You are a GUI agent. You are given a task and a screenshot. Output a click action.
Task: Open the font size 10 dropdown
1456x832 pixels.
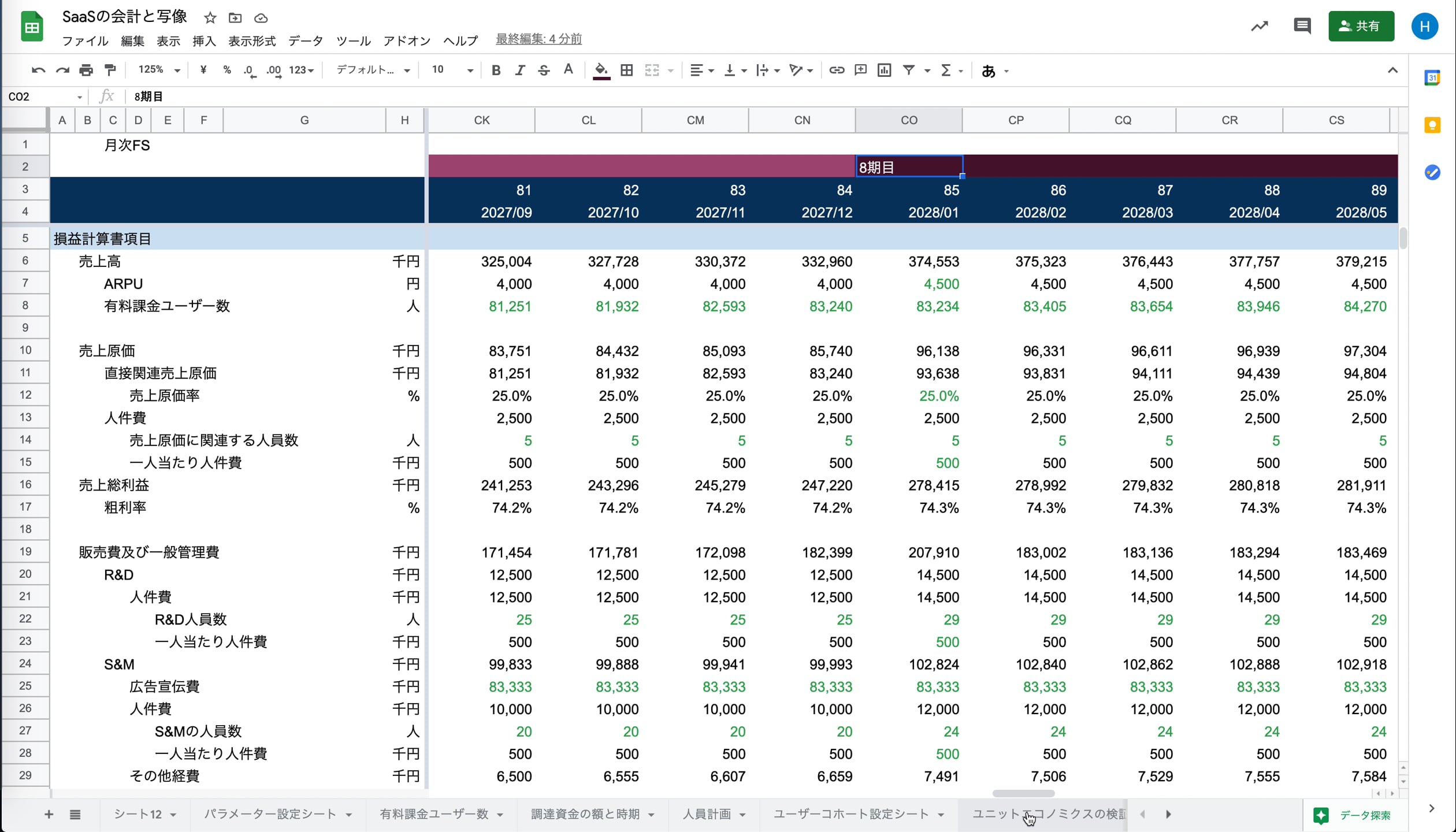pos(452,70)
